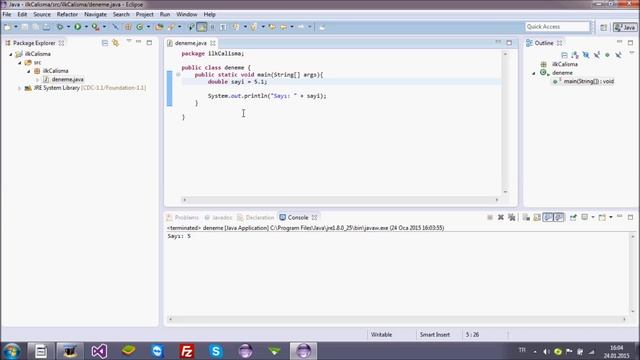This screenshot has height=360, width=640.
Task: Toggle Hide Local Types in Outline toolbar
Action: (x=618, y=55)
